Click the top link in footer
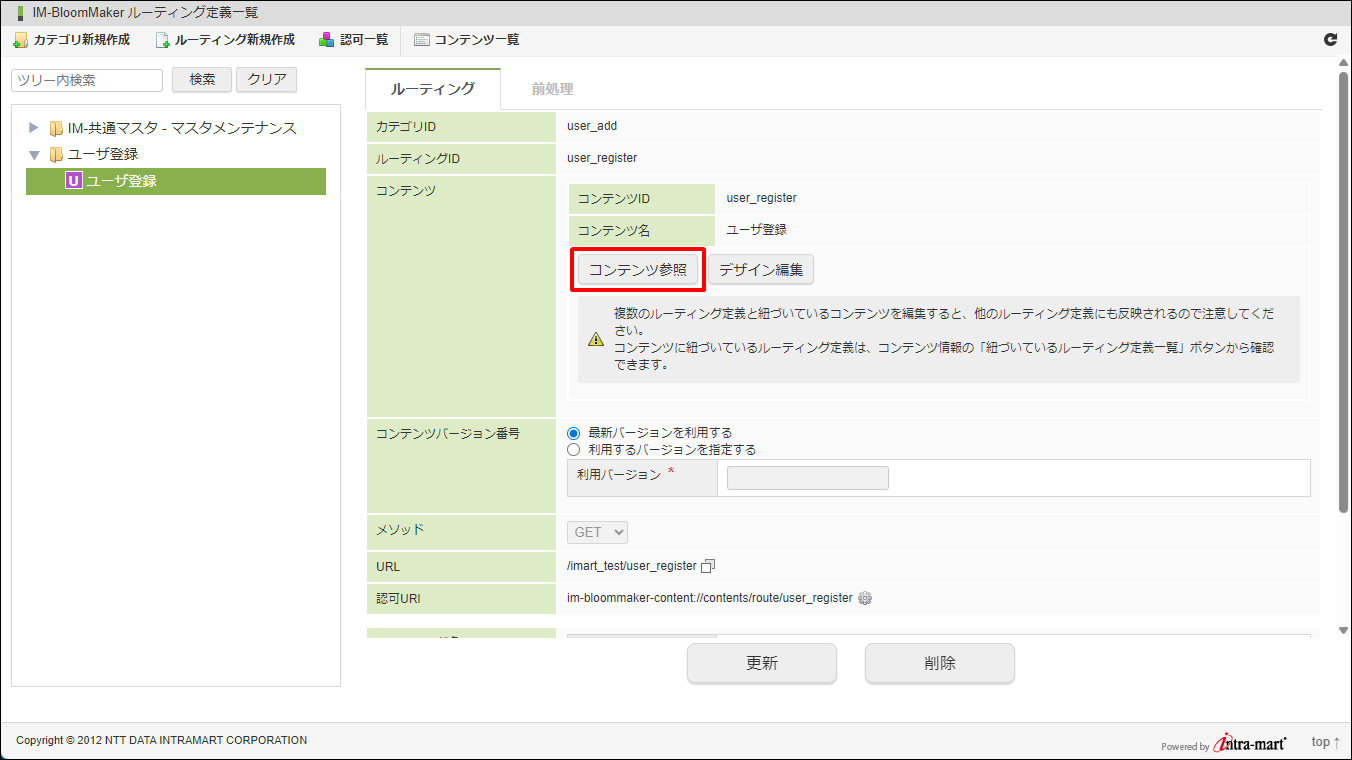This screenshot has height=760, width=1352. coord(1325,742)
